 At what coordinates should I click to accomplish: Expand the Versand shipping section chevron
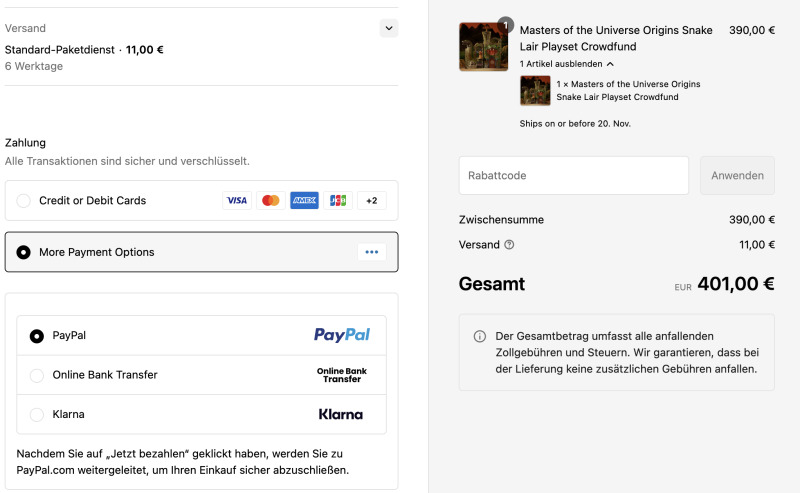(389, 28)
